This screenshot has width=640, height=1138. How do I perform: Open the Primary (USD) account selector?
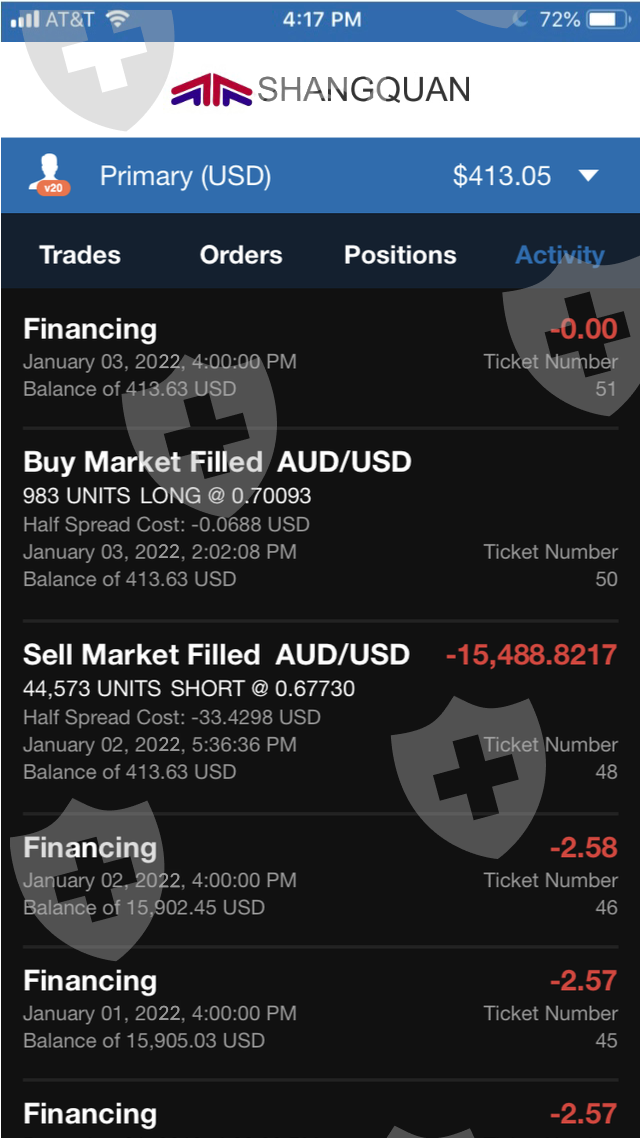[x=185, y=176]
